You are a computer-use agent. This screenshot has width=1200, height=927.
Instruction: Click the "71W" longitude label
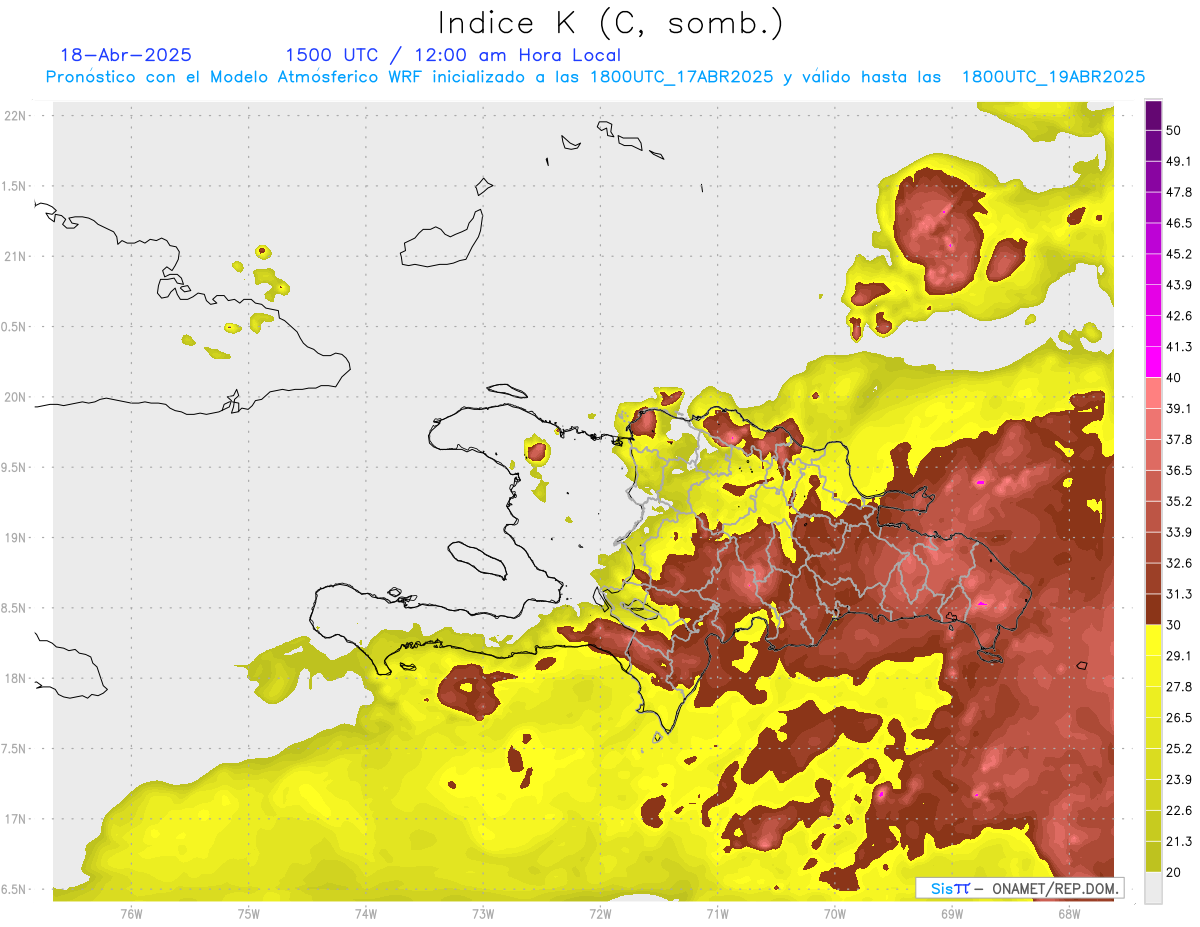point(717,913)
